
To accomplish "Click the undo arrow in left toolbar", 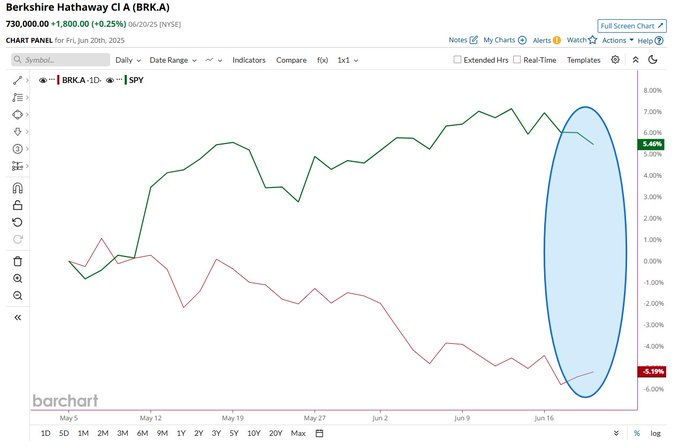I will tap(17, 223).
